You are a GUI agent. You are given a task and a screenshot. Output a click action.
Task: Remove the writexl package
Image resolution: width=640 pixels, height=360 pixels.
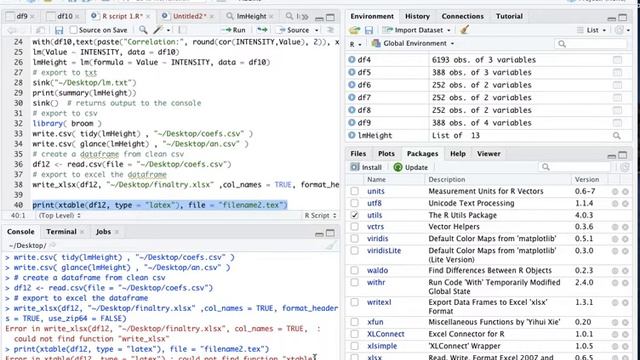[625, 302]
